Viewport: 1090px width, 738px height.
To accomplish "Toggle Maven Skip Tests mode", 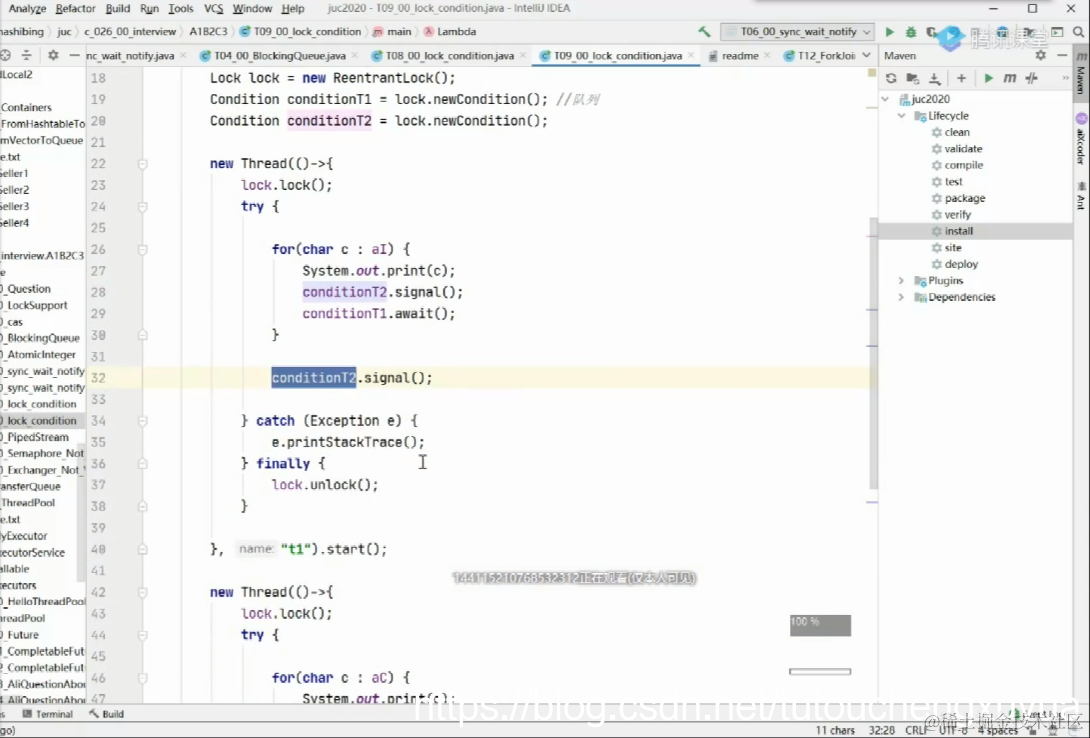I will tap(1032, 79).
